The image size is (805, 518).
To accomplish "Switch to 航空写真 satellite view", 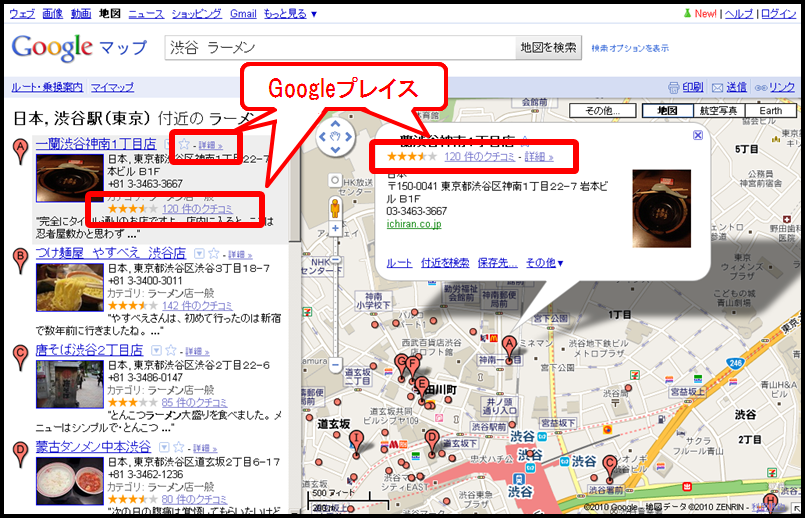I will pos(719,110).
